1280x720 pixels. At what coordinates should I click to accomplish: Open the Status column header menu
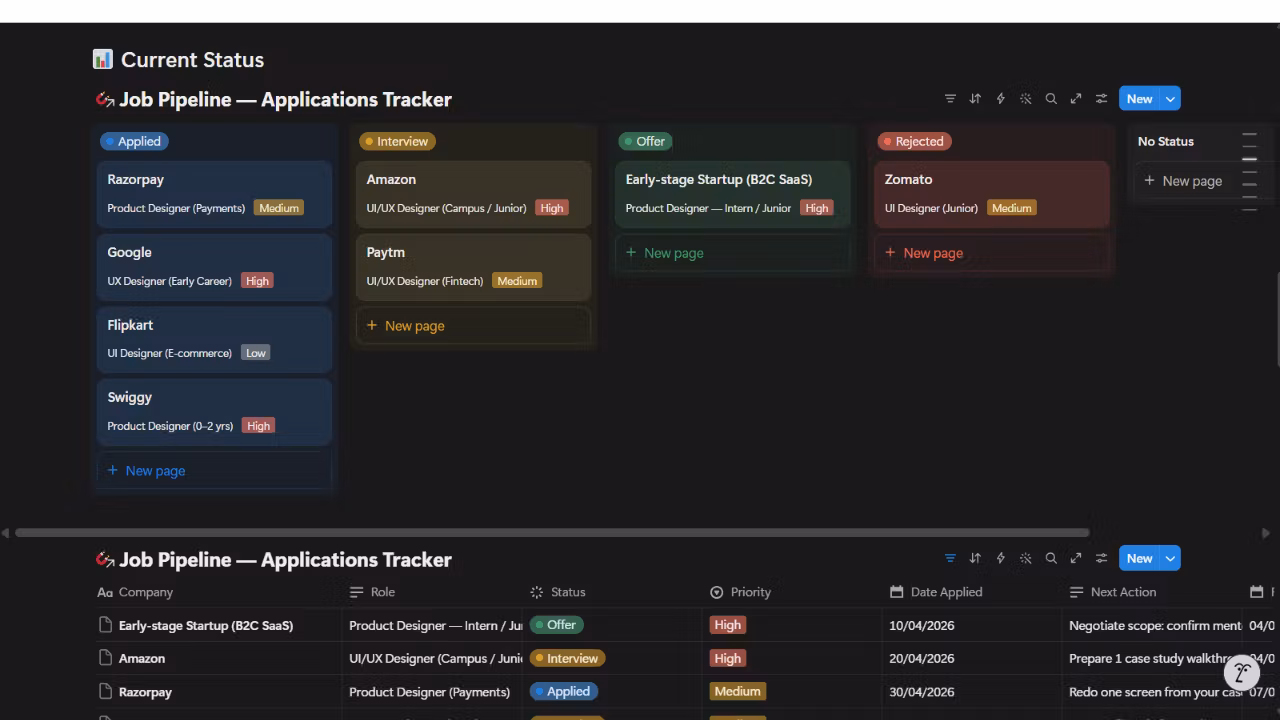pos(557,592)
